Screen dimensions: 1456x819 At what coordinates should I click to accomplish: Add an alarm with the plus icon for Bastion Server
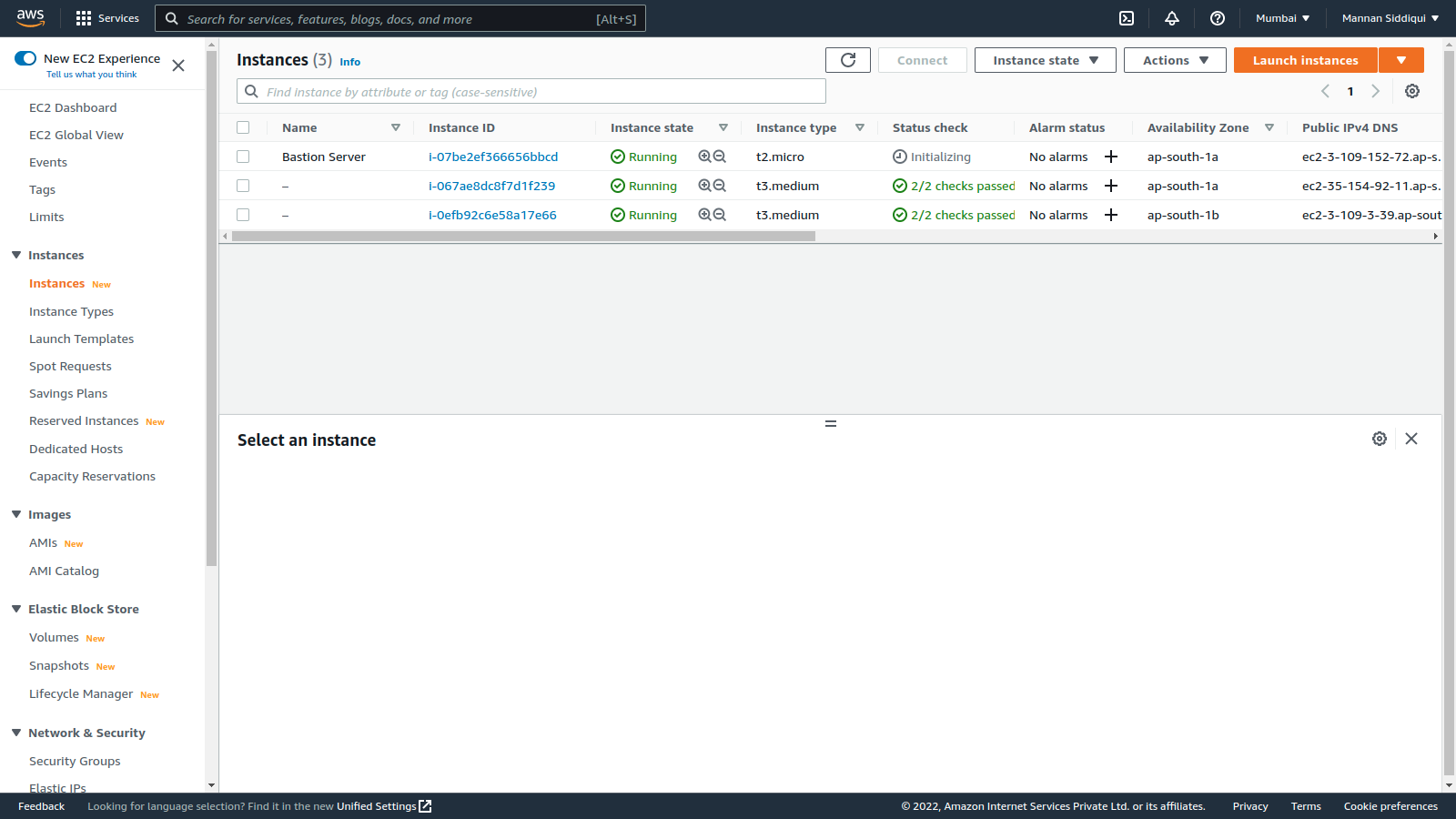[1111, 157]
